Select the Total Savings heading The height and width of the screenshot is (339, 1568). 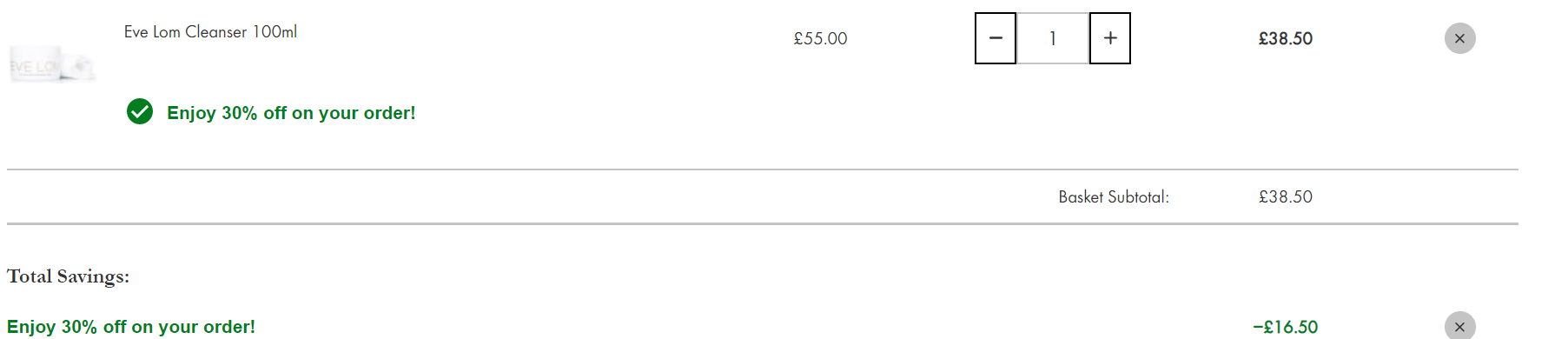coord(68,276)
